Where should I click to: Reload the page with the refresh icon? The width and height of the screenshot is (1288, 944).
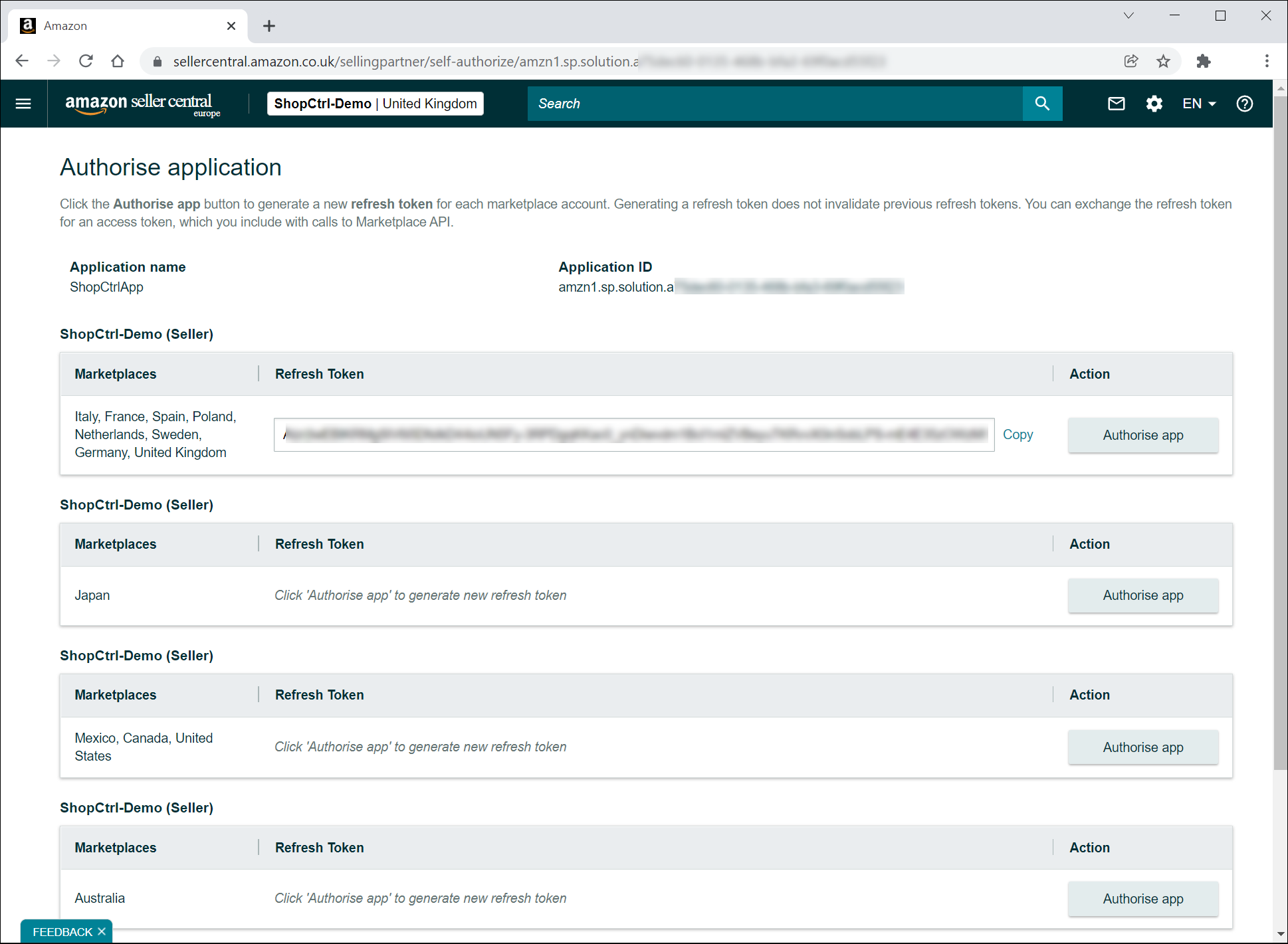pyautogui.click(x=86, y=61)
